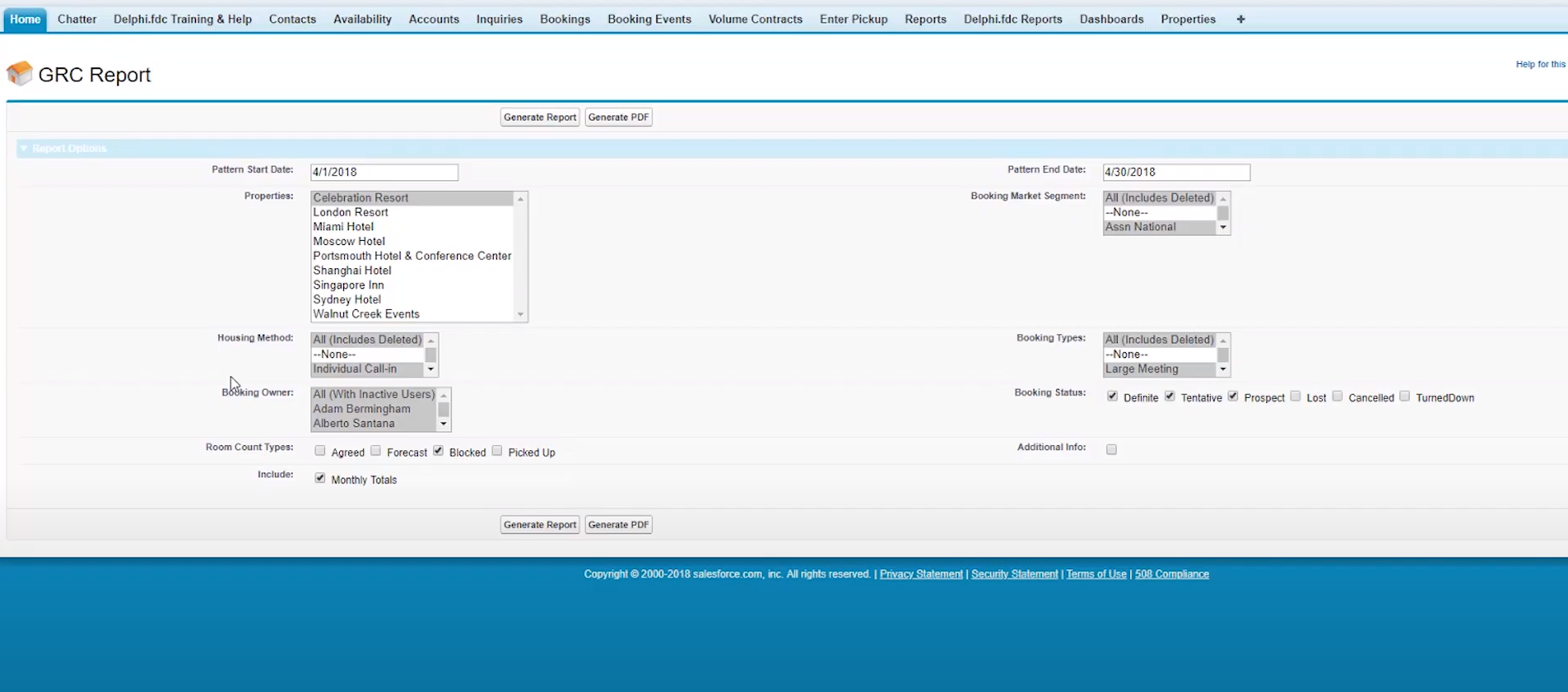The height and width of the screenshot is (692, 1568).
Task: Click the GRC Report box icon
Action: click(19, 74)
